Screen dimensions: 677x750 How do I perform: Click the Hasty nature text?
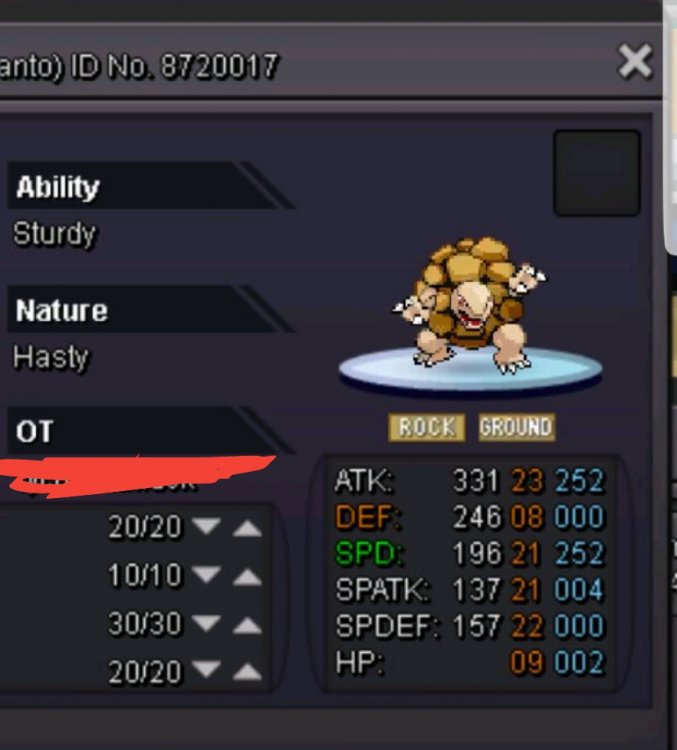tap(51, 357)
